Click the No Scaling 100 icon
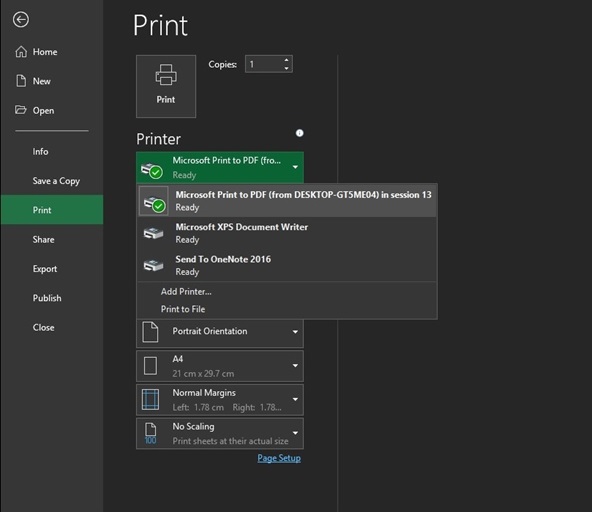This screenshot has height=512, width=592. click(x=150, y=433)
